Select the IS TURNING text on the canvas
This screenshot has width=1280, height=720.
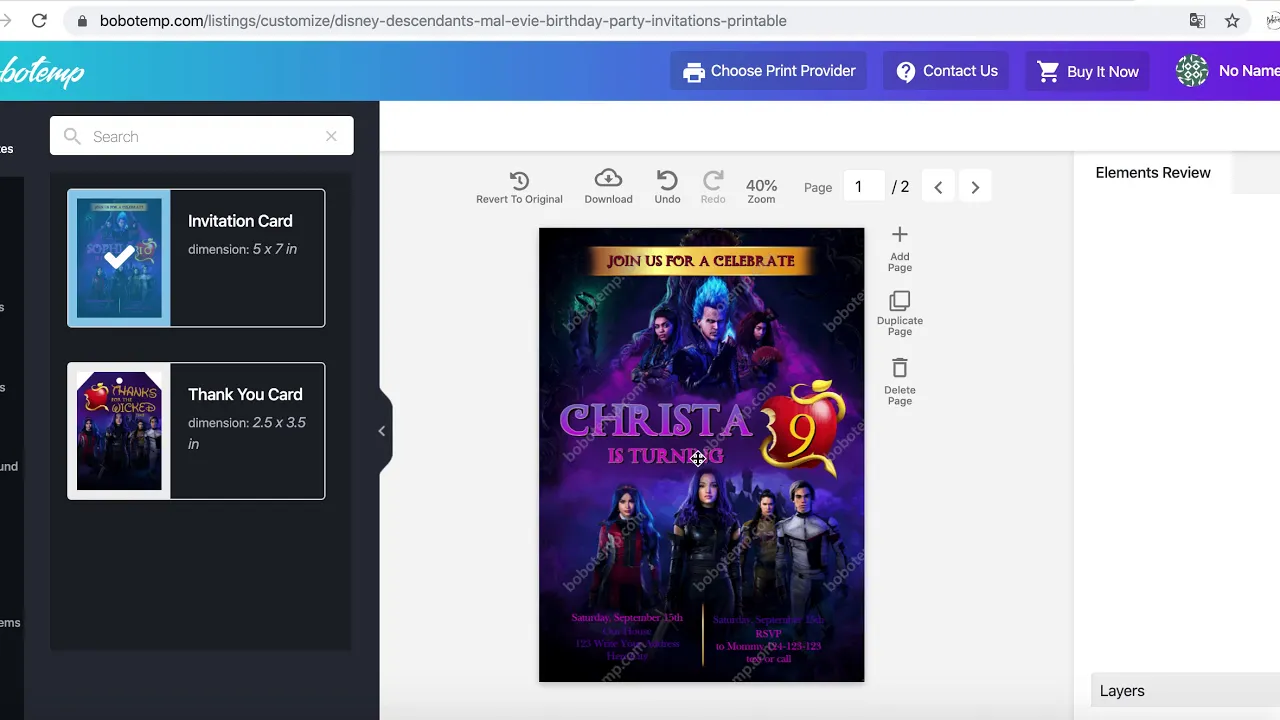coord(665,456)
